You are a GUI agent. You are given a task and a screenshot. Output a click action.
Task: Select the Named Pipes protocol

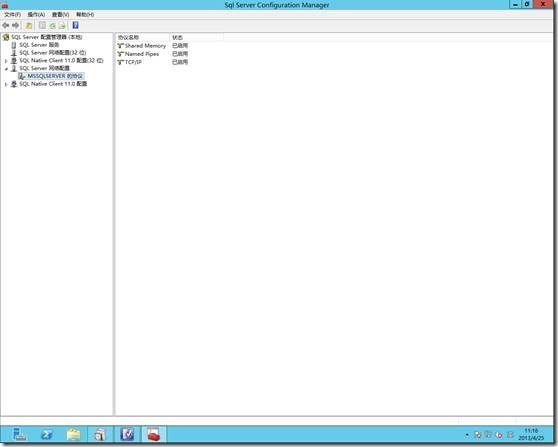tap(142, 54)
